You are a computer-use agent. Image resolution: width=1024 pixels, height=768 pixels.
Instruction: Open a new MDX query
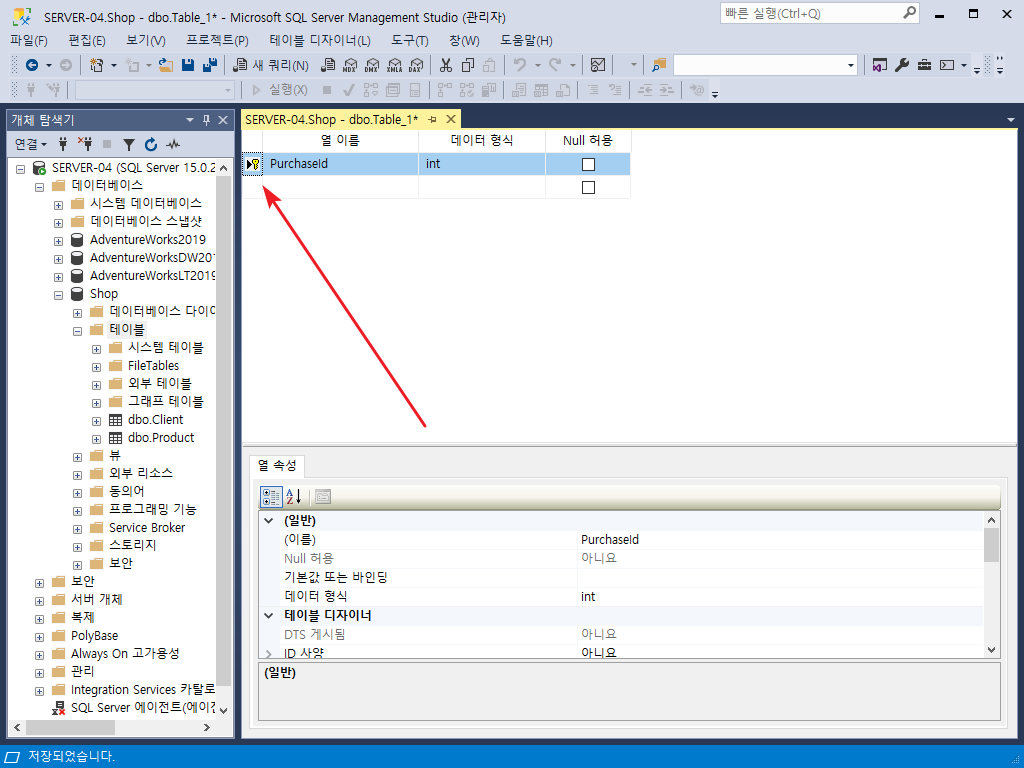350,65
